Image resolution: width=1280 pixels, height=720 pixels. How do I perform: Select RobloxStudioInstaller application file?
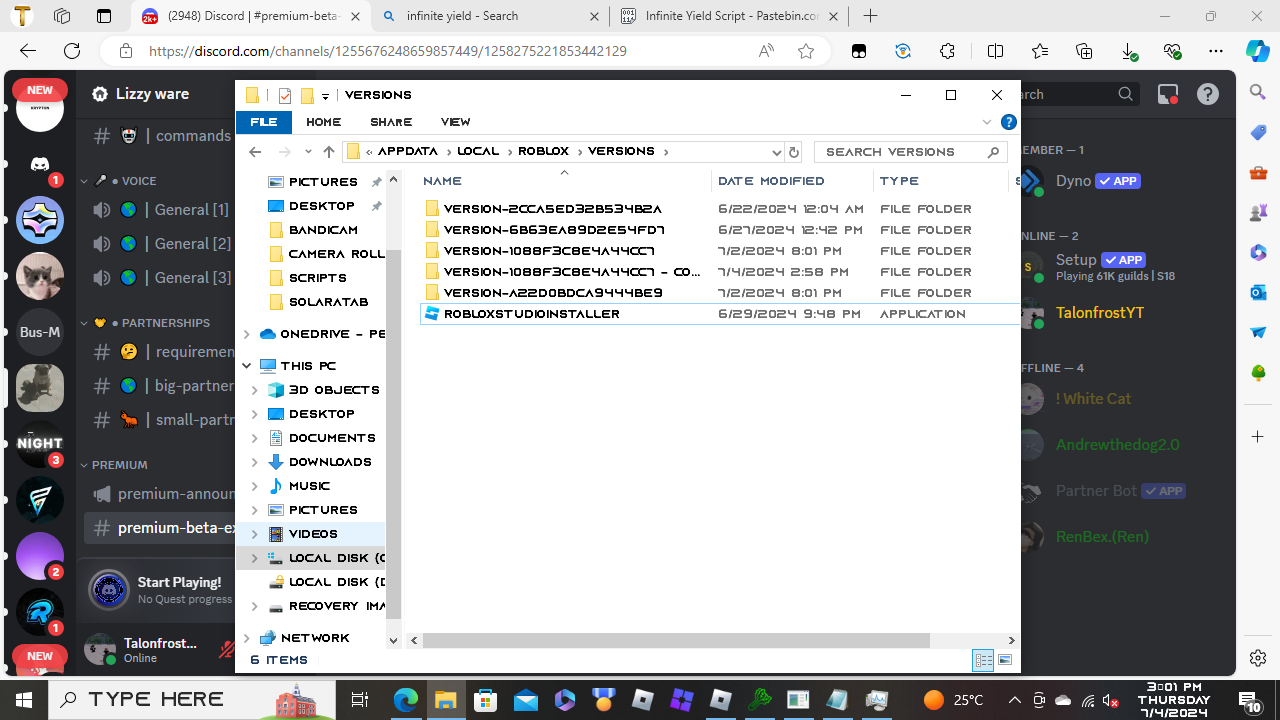click(x=531, y=314)
